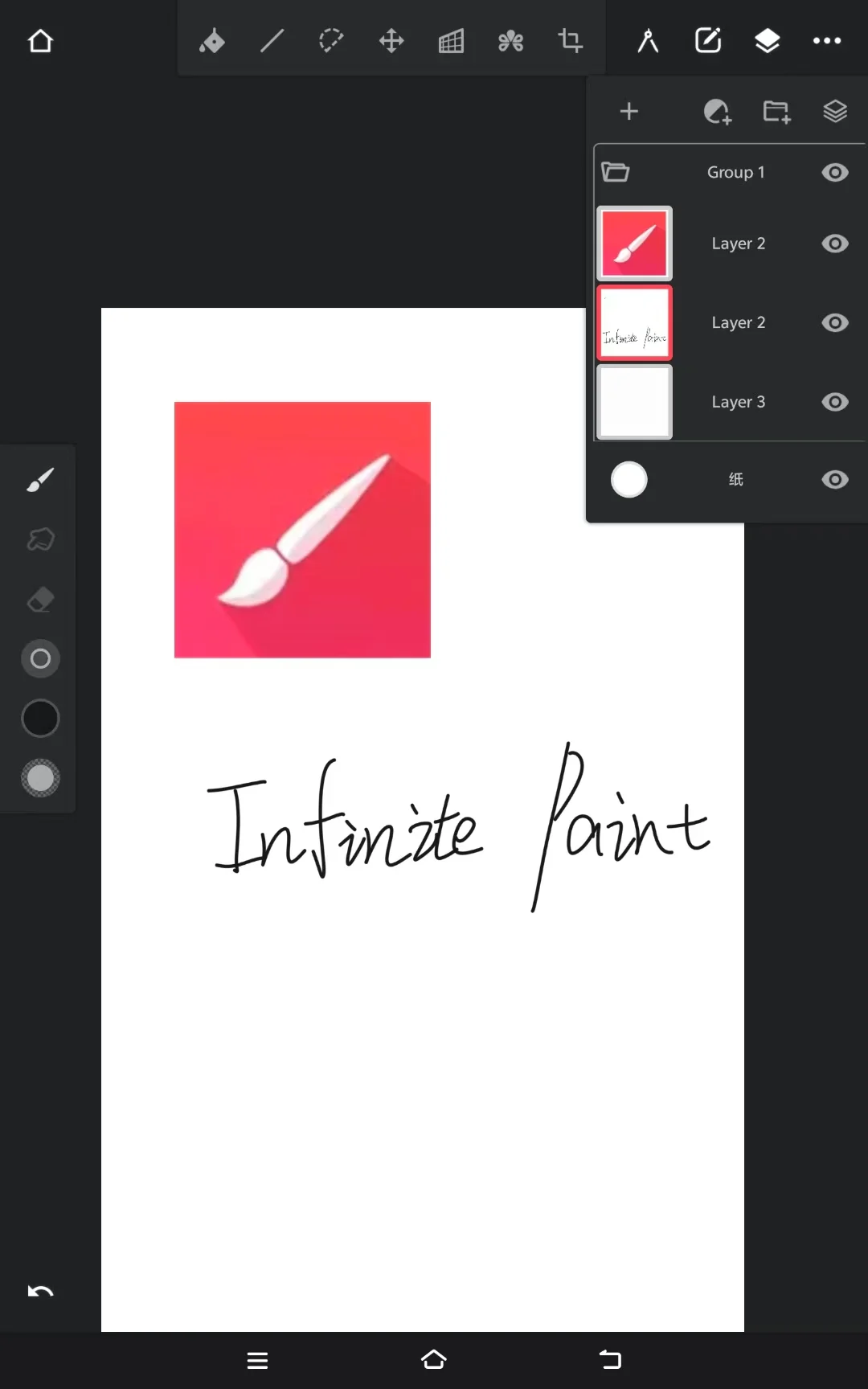Select the crop tool
Viewport: 868px width, 1389px height.
pos(570,40)
